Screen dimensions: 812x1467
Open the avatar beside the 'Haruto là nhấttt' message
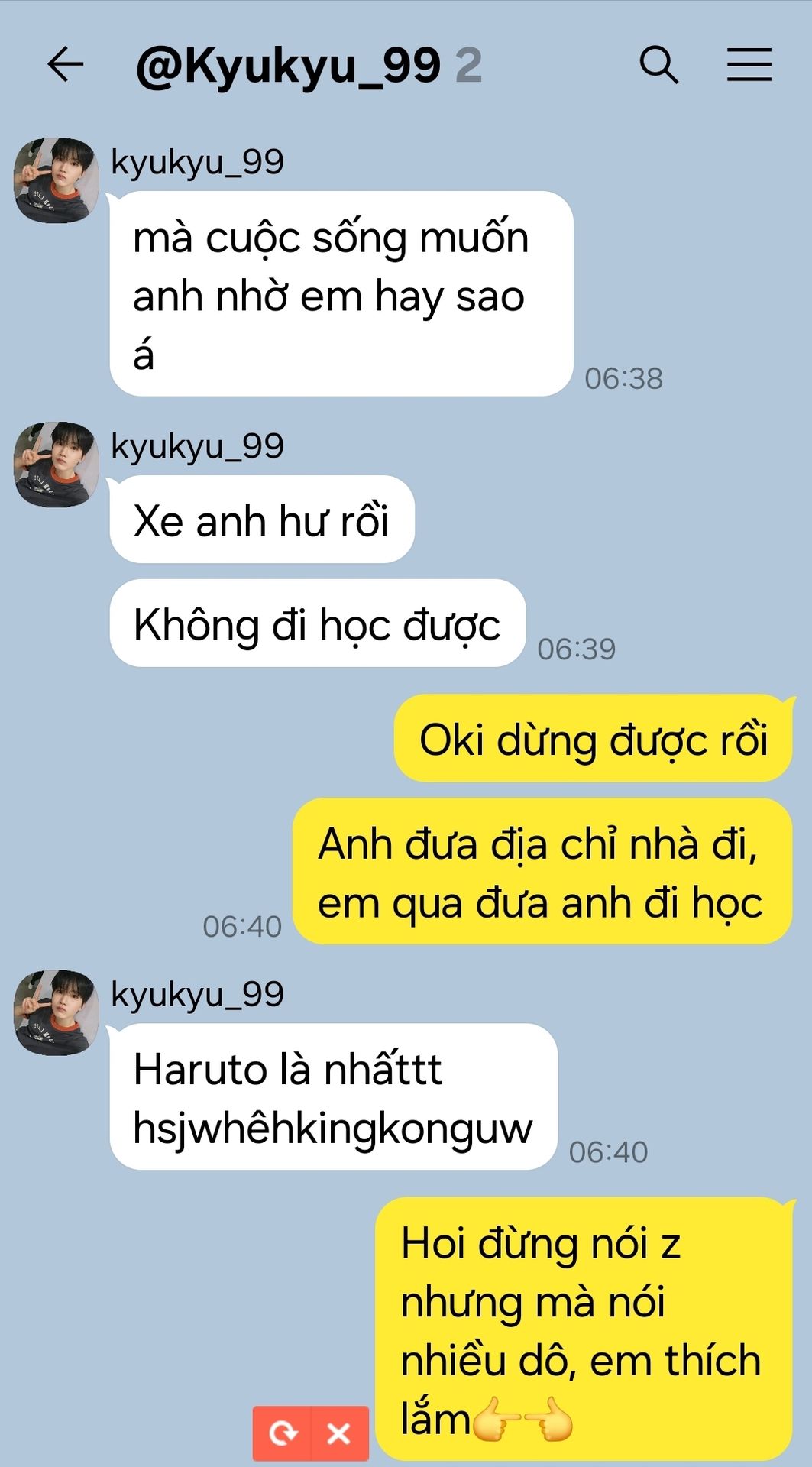point(57,1012)
